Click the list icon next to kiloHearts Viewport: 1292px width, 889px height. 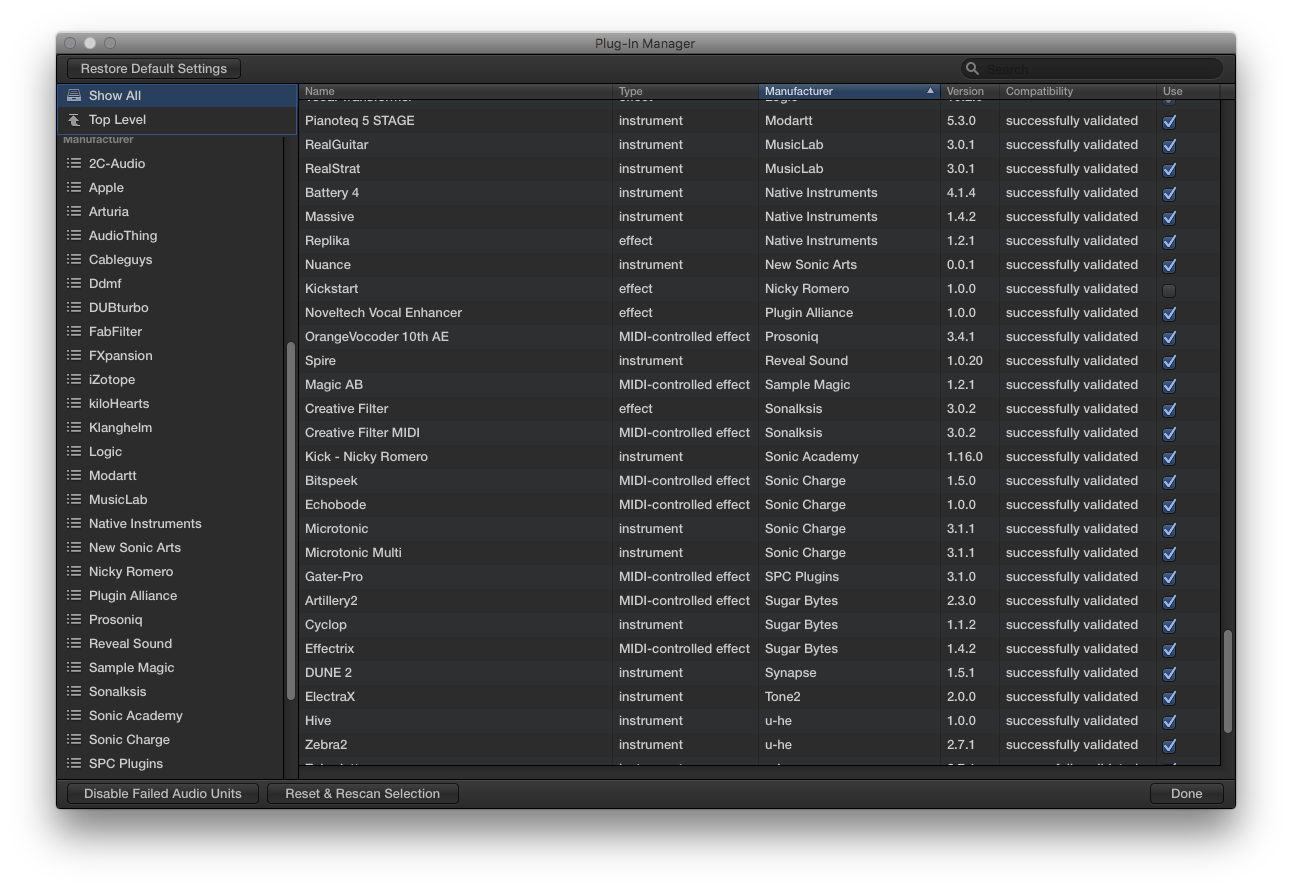coord(73,403)
